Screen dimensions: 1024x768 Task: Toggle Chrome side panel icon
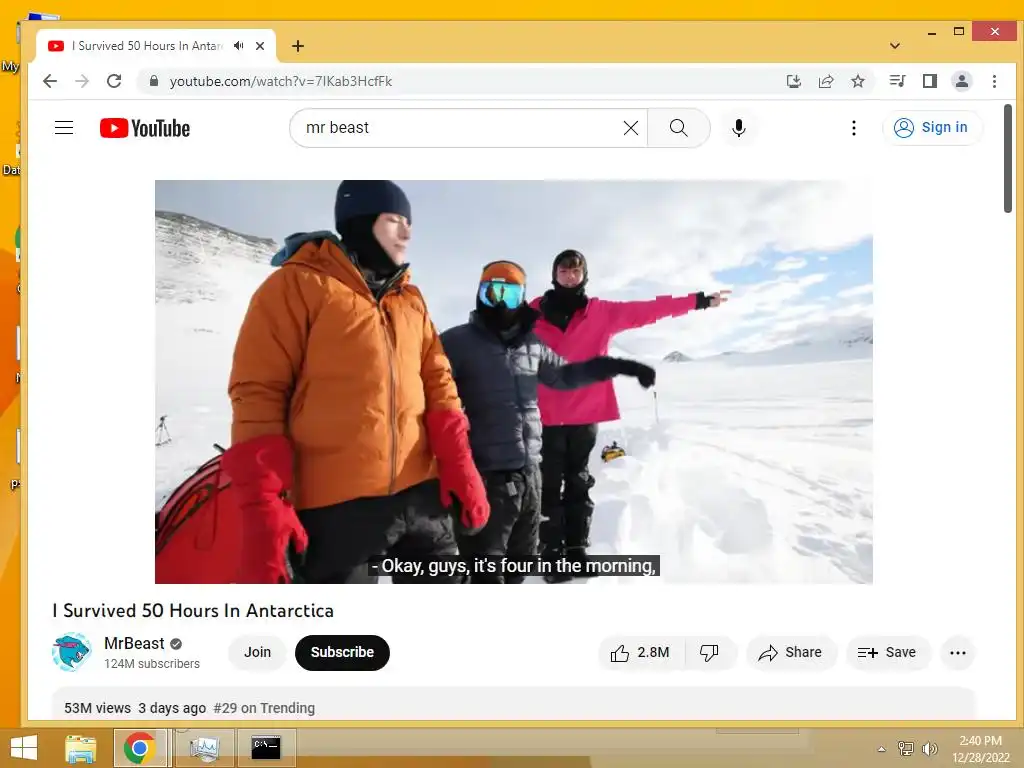tap(930, 81)
